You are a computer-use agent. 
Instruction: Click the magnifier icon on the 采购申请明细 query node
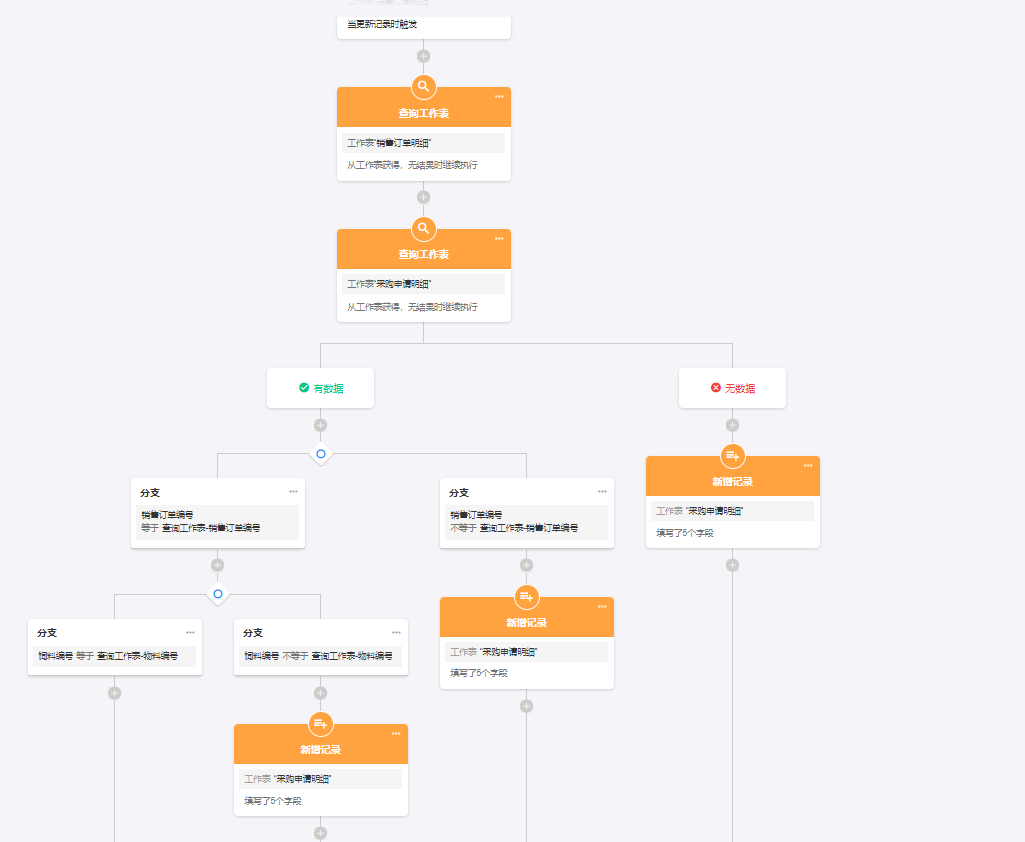pos(423,228)
